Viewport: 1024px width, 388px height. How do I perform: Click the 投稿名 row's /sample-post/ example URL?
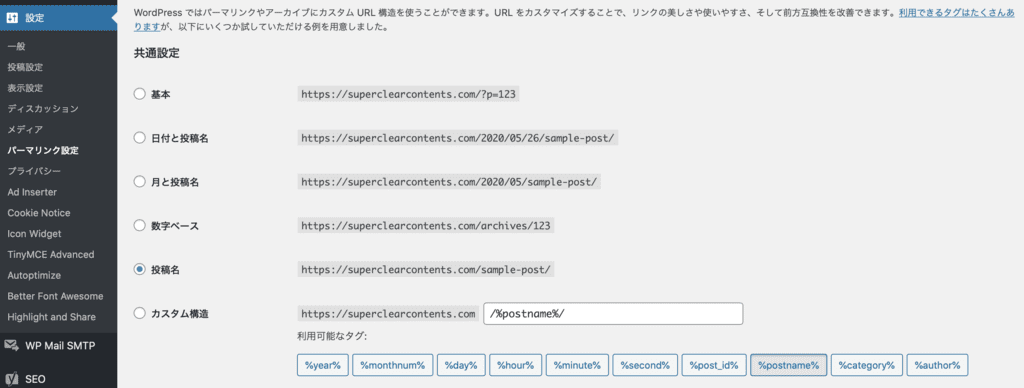click(x=426, y=269)
